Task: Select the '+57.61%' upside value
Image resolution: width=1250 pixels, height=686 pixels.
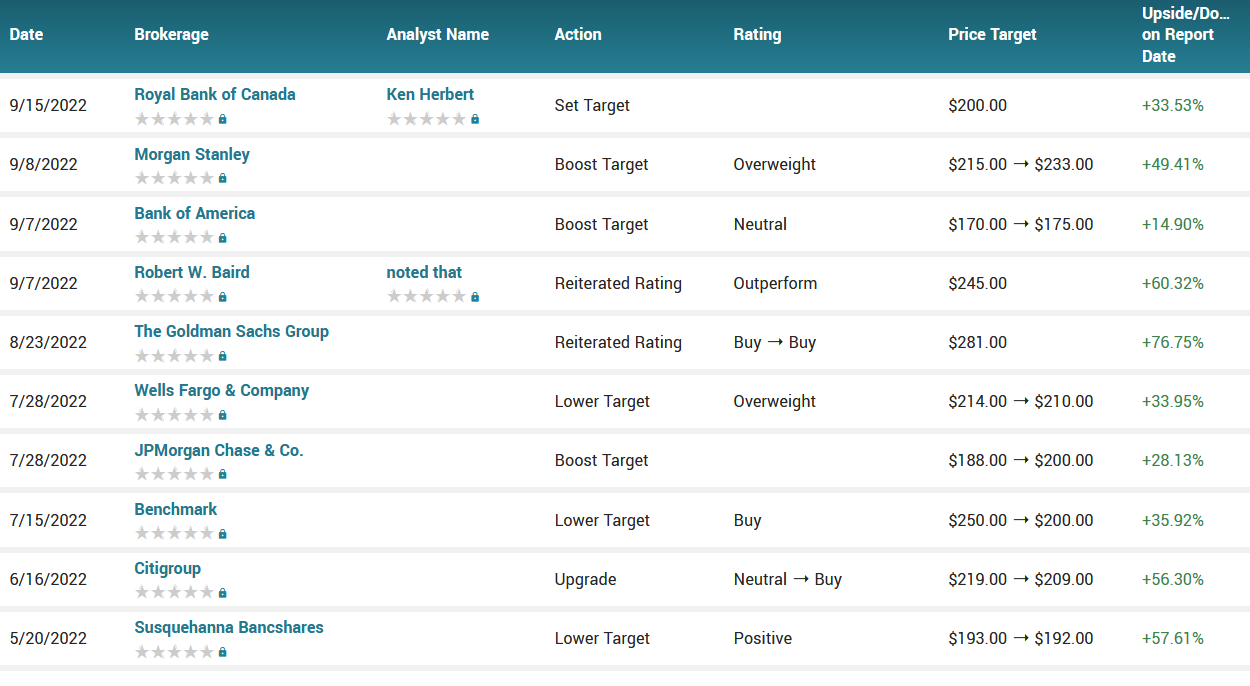Action: pos(1172,638)
